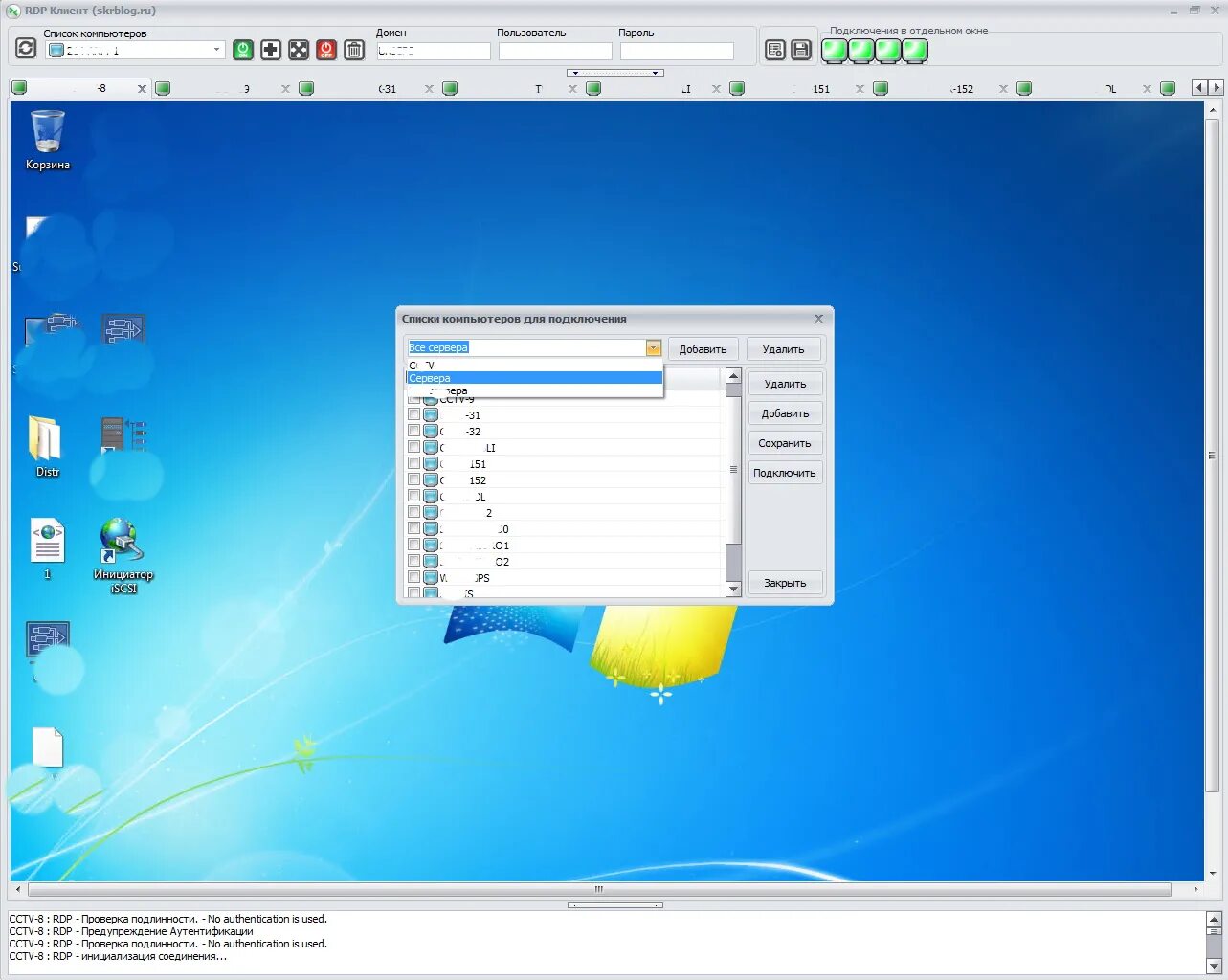This screenshot has width=1228, height=980.
Task: Choose the last dropdown entry below Сервера
Action: [534, 390]
